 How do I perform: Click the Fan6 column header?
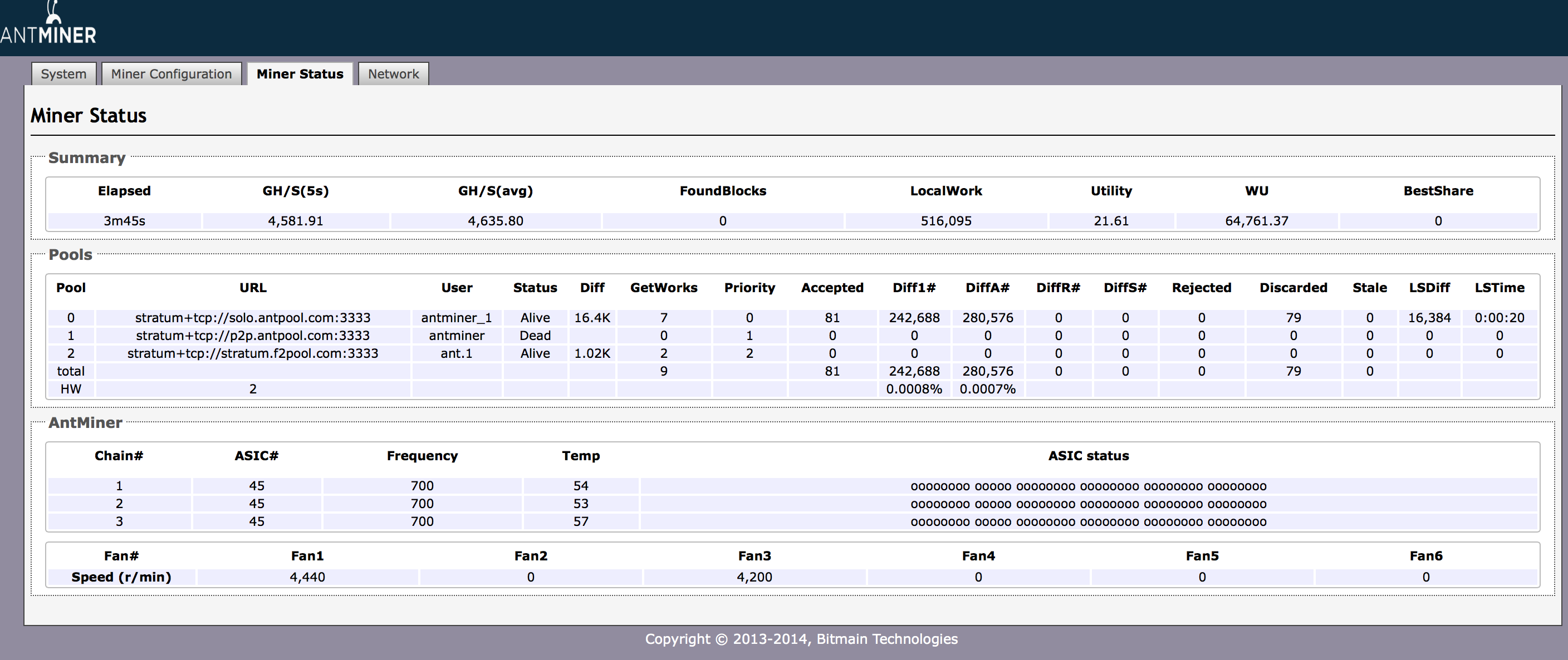pos(1426,555)
